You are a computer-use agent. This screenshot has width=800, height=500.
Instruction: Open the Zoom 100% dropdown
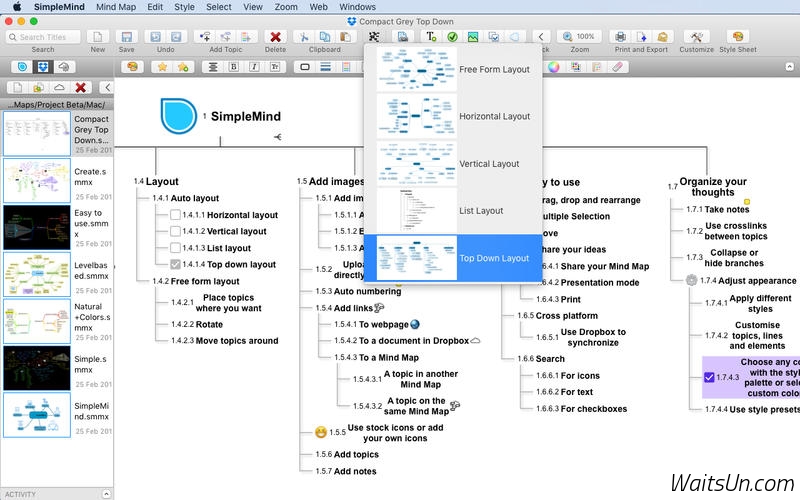pos(580,37)
